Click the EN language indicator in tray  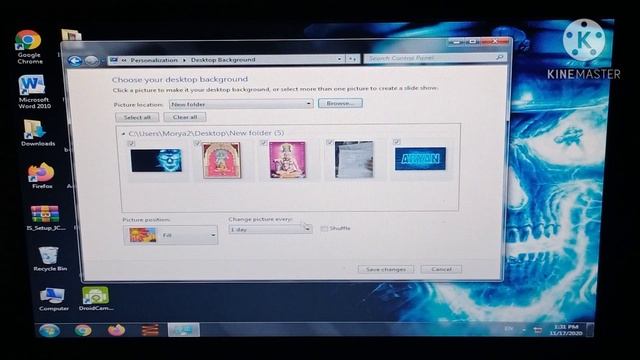click(x=509, y=329)
